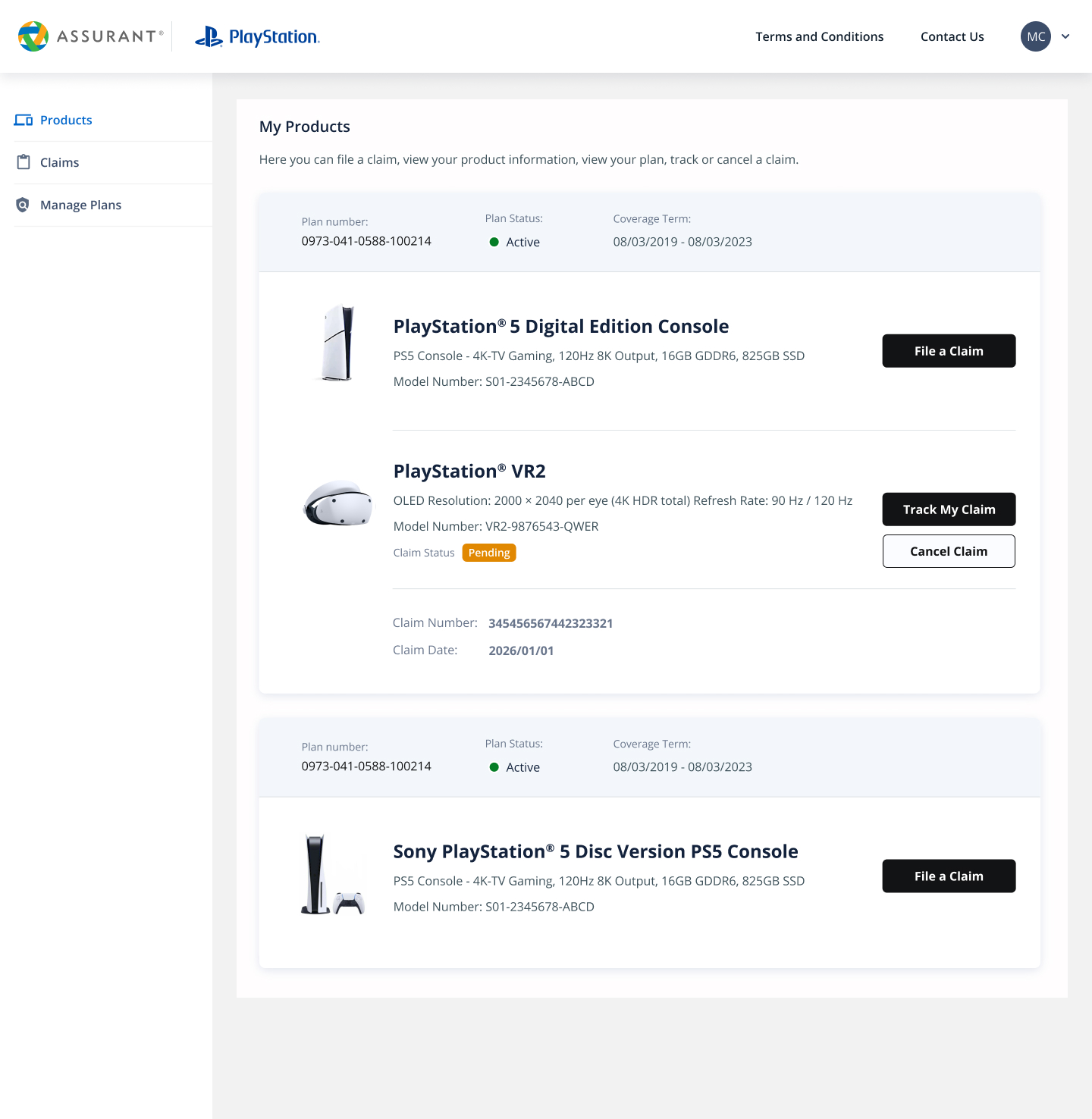Click the MC user avatar
Image resolution: width=1092 pixels, height=1119 pixels.
(1035, 36)
